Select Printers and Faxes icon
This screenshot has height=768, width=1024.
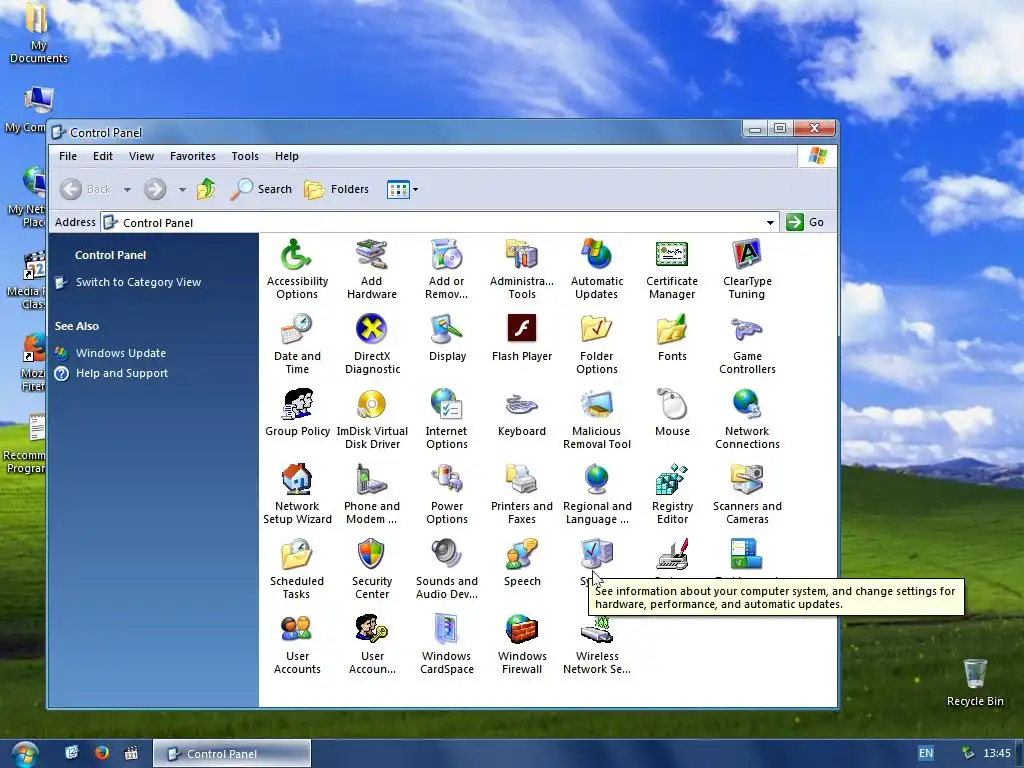click(x=522, y=494)
